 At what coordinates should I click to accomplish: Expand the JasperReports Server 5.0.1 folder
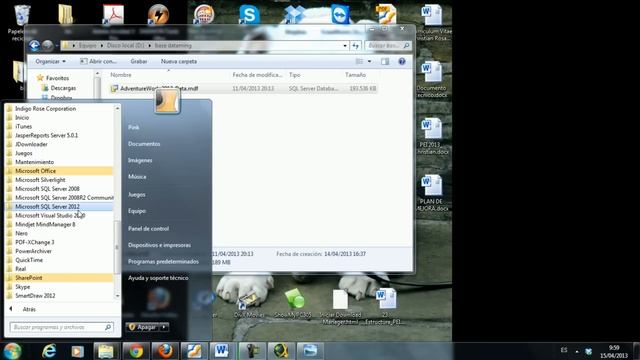pyautogui.click(x=59, y=135)
